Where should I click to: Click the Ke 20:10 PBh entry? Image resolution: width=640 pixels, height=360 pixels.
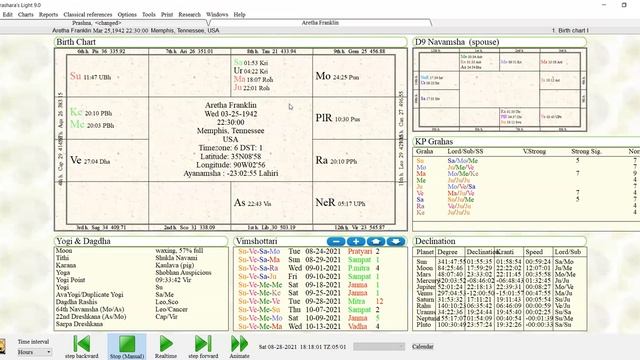click(91, 112)
